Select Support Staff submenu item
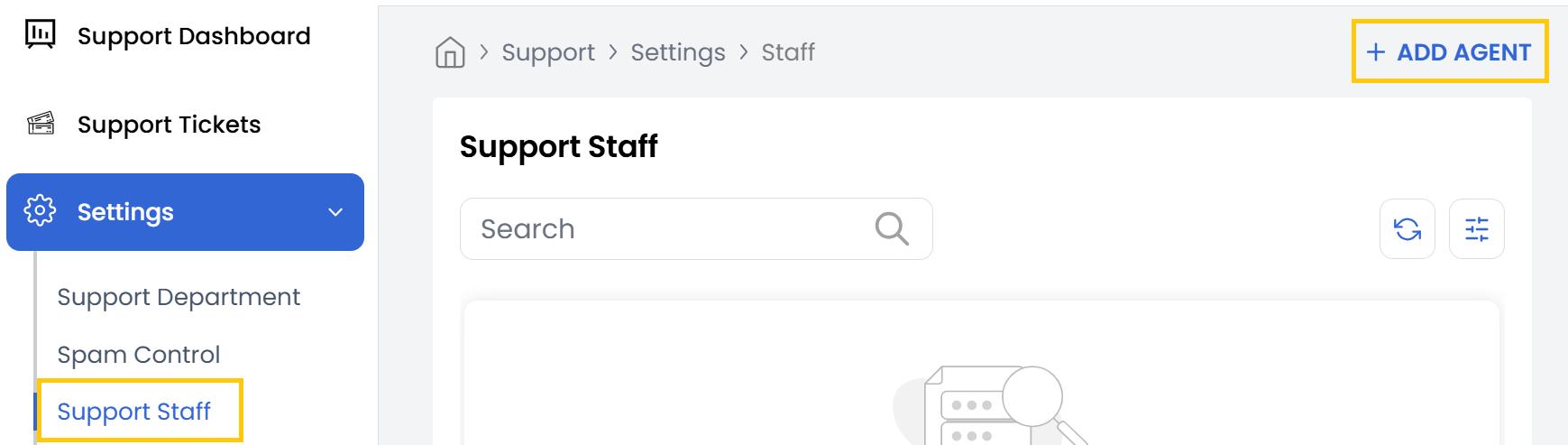Image resolution: width=1568 pixels, height=445 pixels. (x=134, y=412)
